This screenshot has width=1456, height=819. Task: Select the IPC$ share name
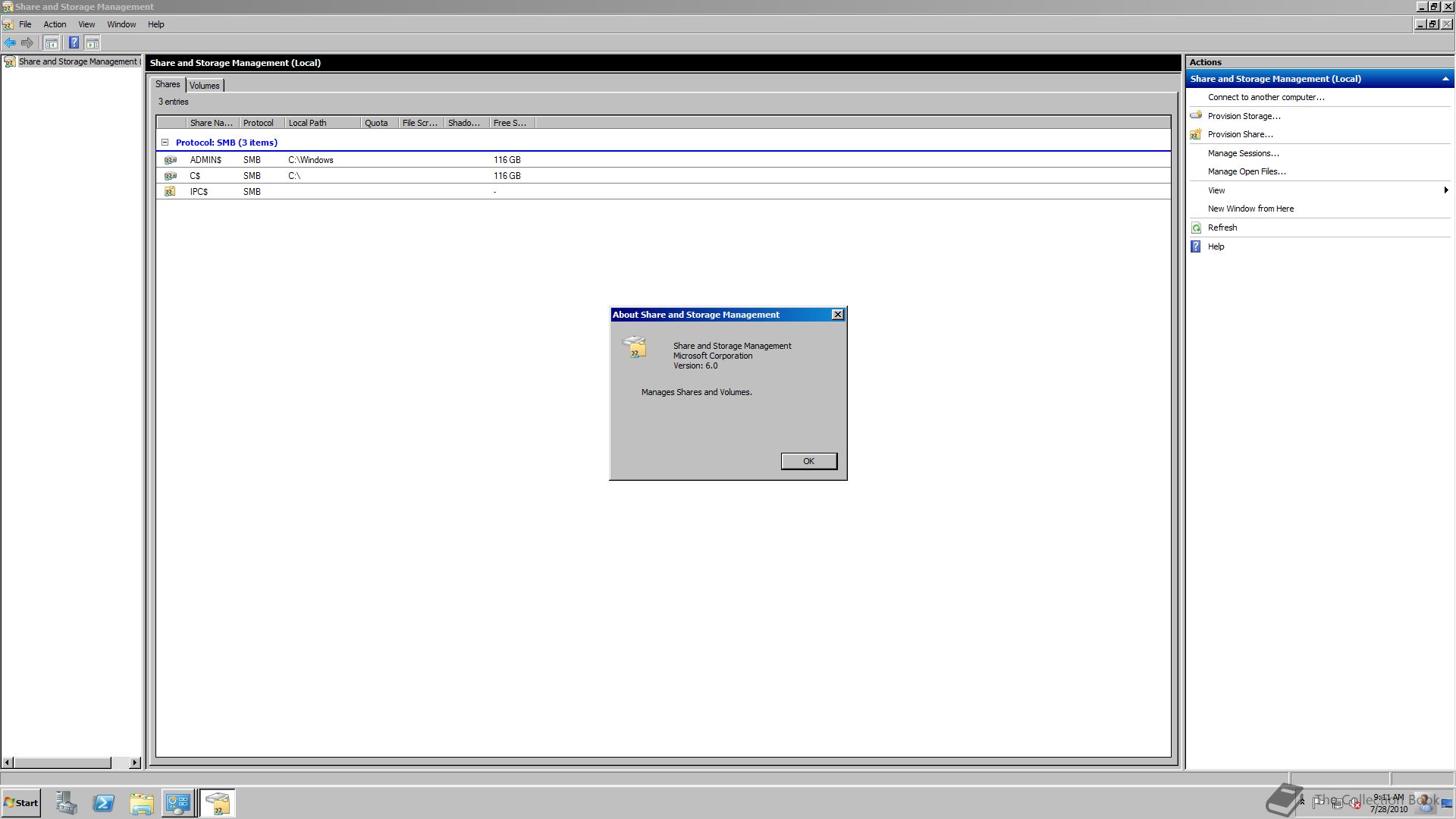[199, 192]
